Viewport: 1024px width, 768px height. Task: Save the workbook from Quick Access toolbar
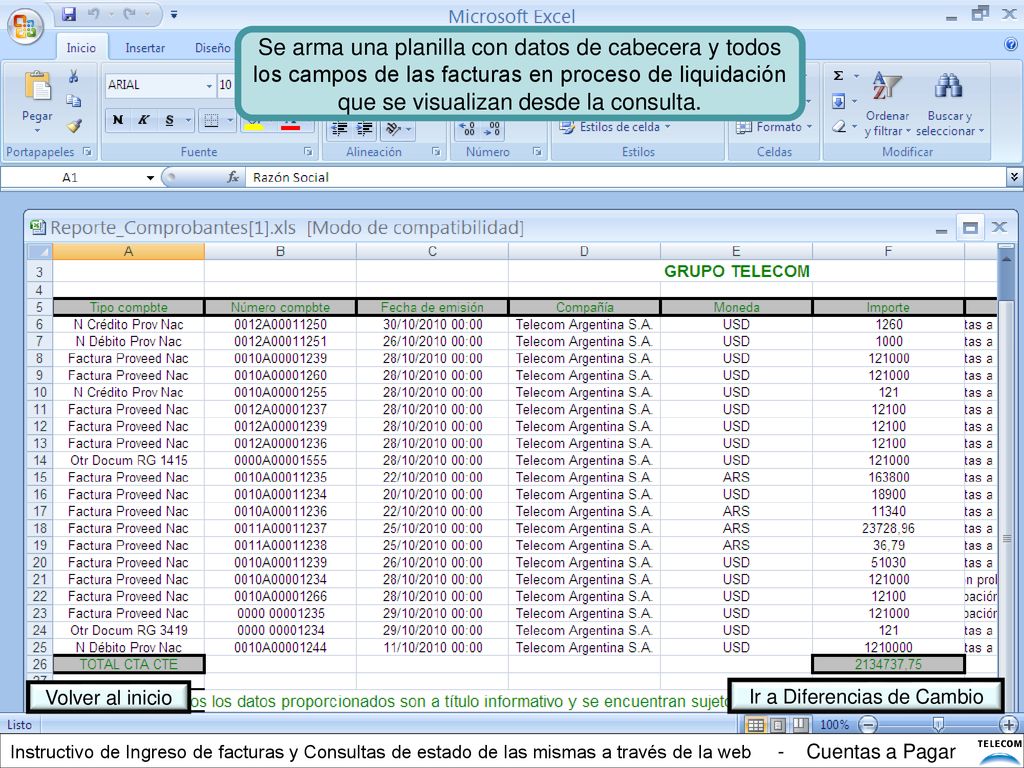(x=69, y=14)
